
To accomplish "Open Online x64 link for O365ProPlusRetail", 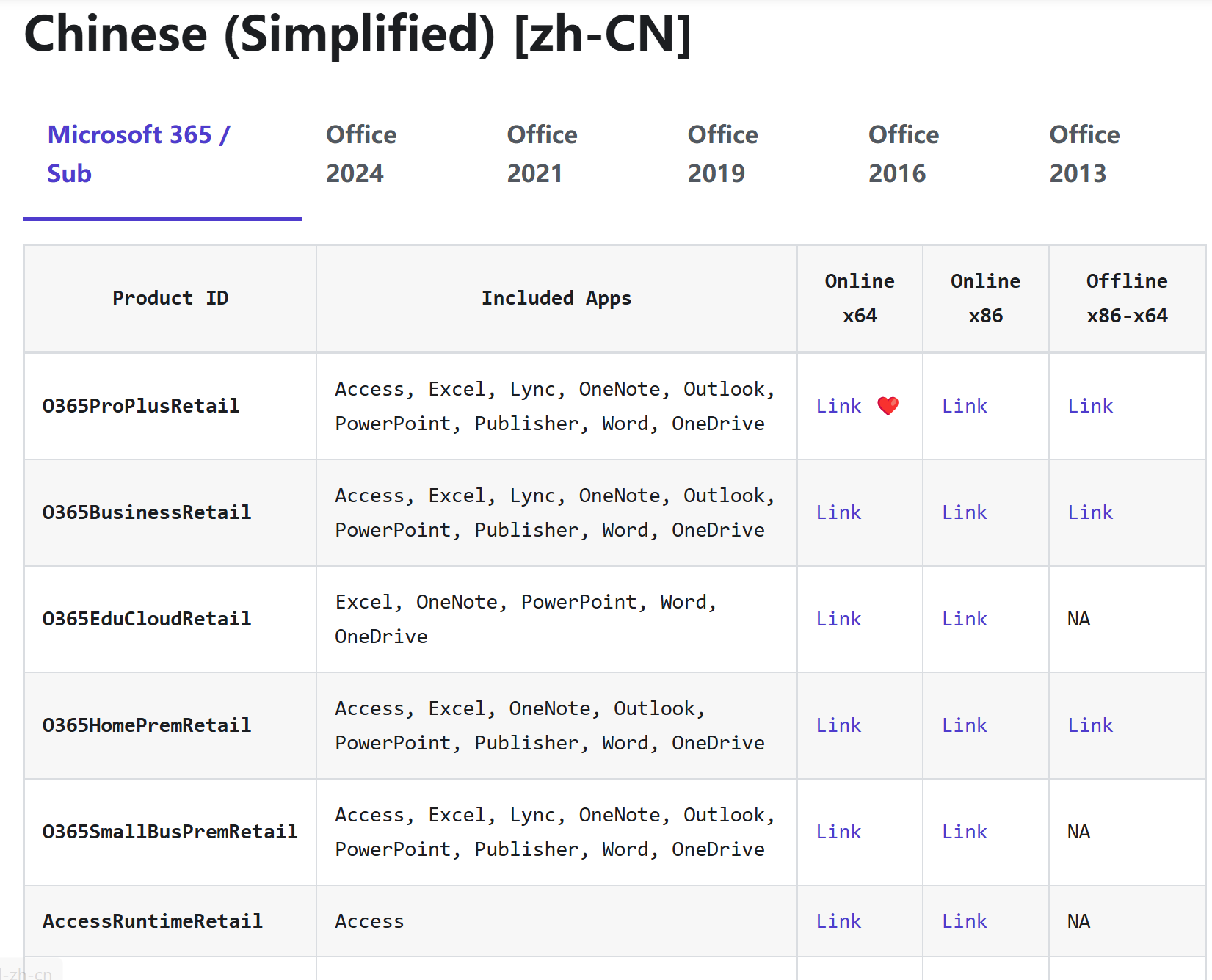I will click(x=838, y=406).
